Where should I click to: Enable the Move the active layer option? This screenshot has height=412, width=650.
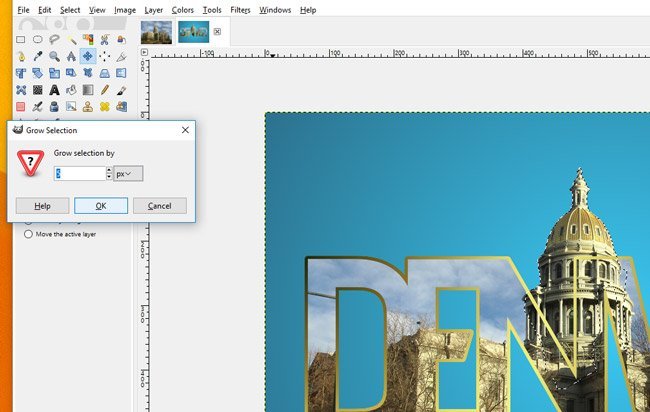coord(28,234)
